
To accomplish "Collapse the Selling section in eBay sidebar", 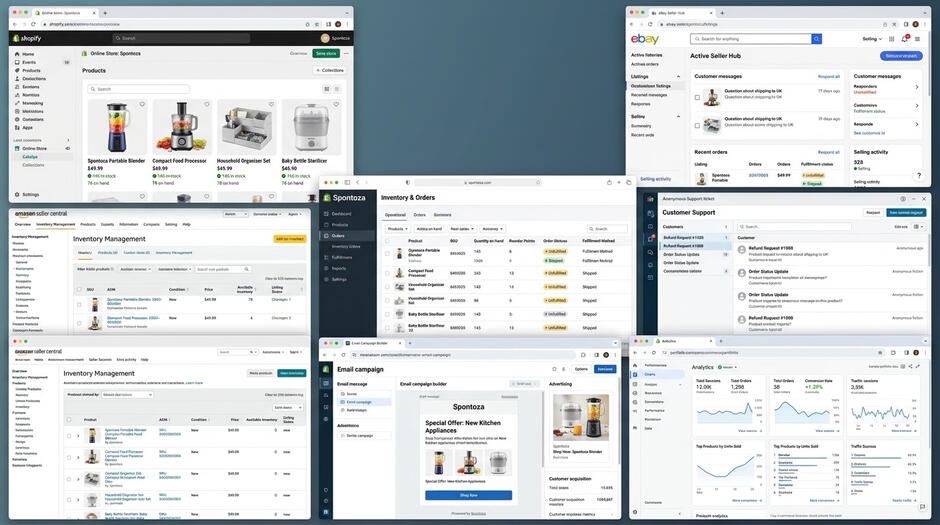I will pyautogui.click(x=679, y=116).
